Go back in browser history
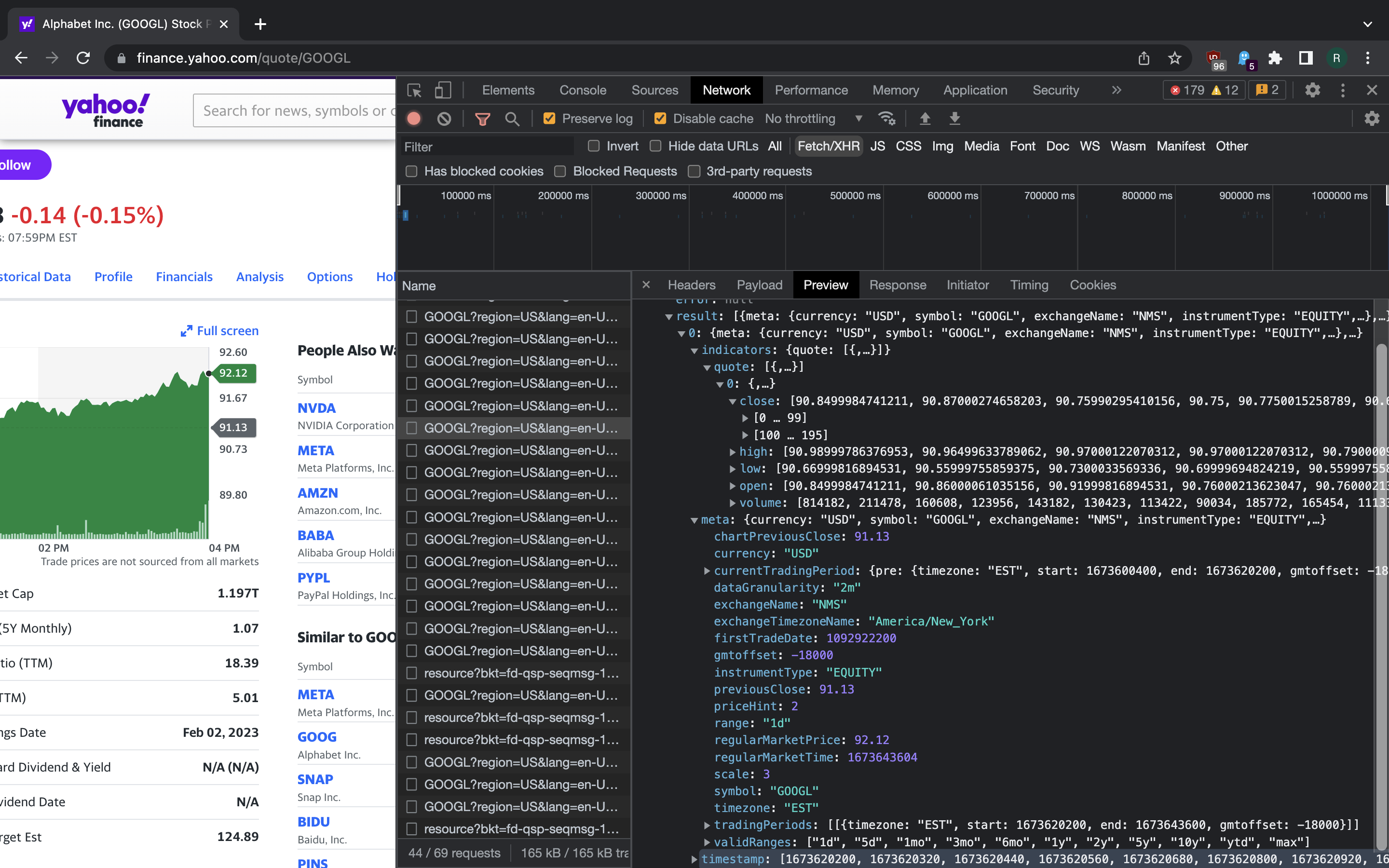The height and width of the screenshot is (868, 1389). [21, 58]
